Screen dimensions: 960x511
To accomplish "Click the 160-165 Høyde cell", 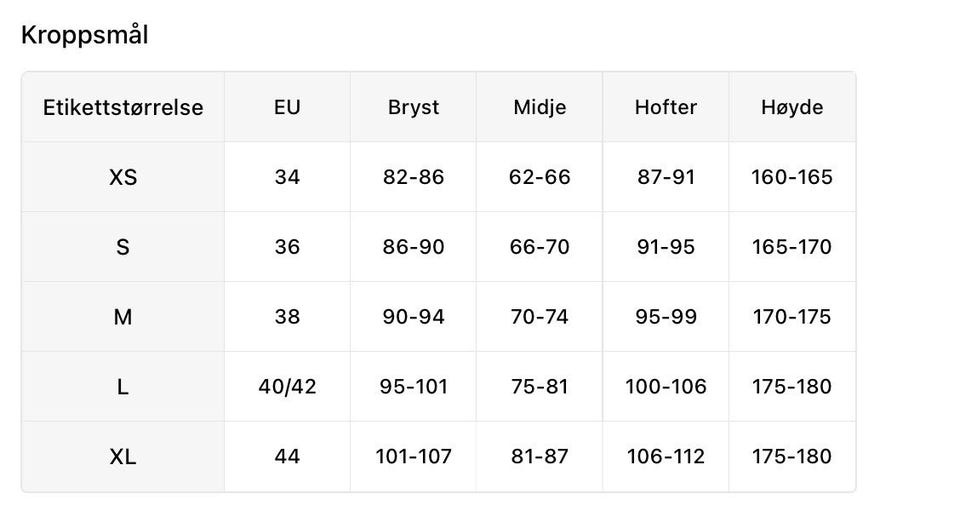I will 792,177.
